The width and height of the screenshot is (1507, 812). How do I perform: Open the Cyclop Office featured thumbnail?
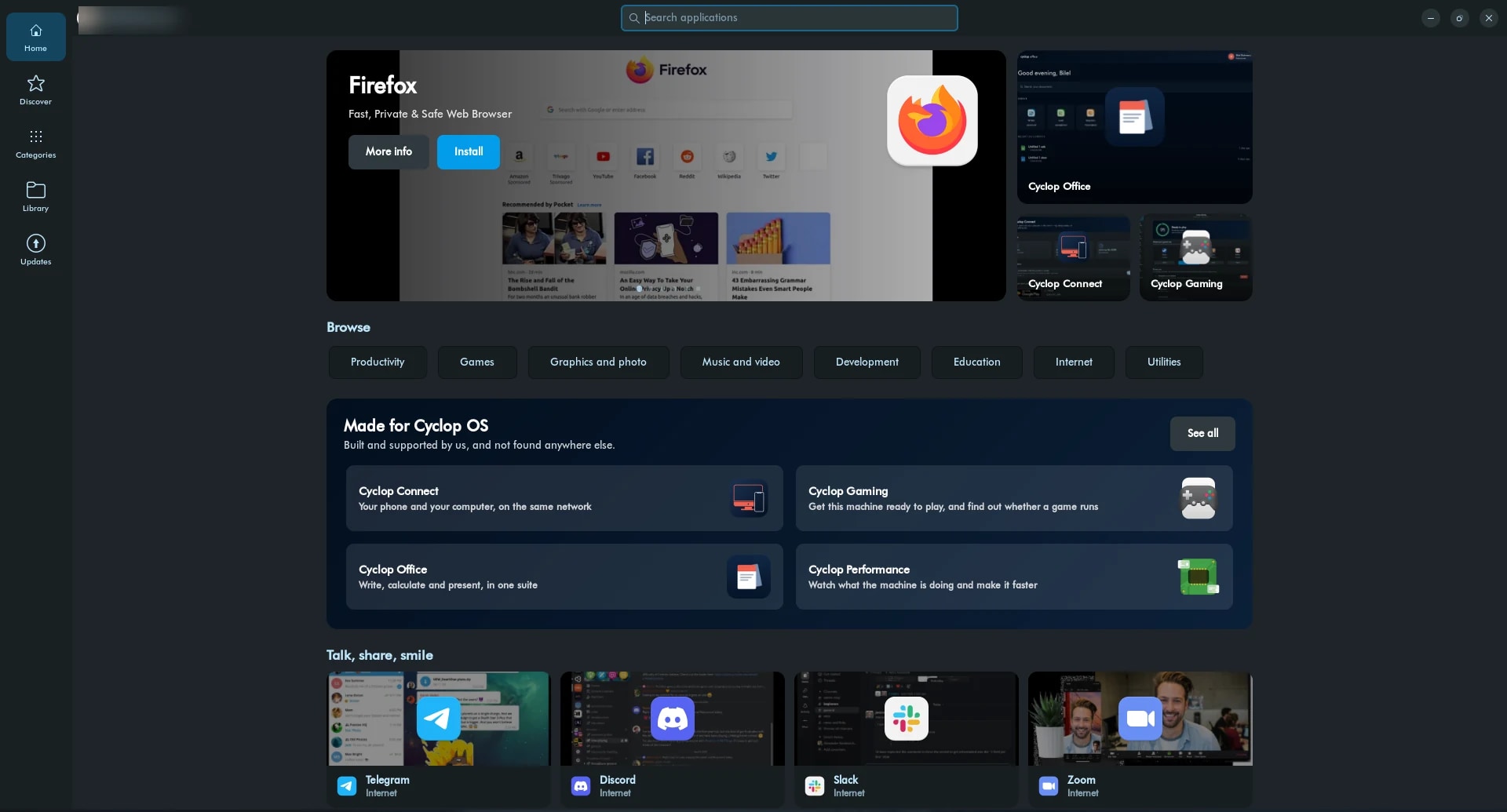click(1134, 127)
